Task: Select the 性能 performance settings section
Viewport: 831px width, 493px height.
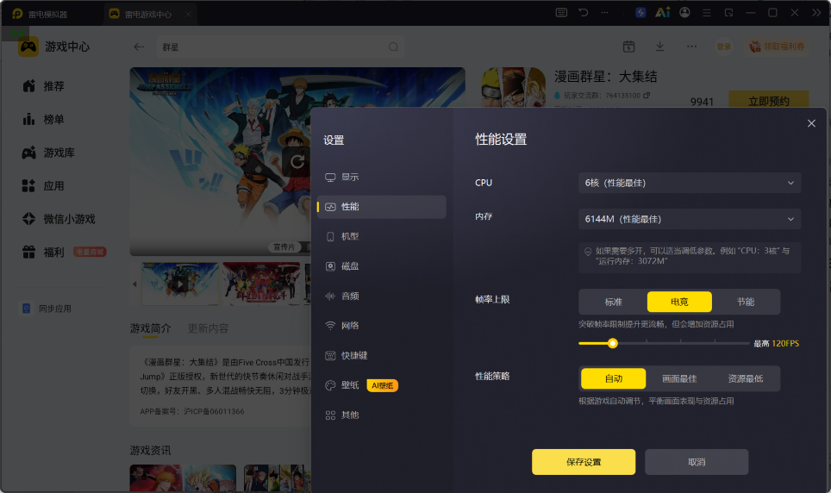Action: coord(381,207)
